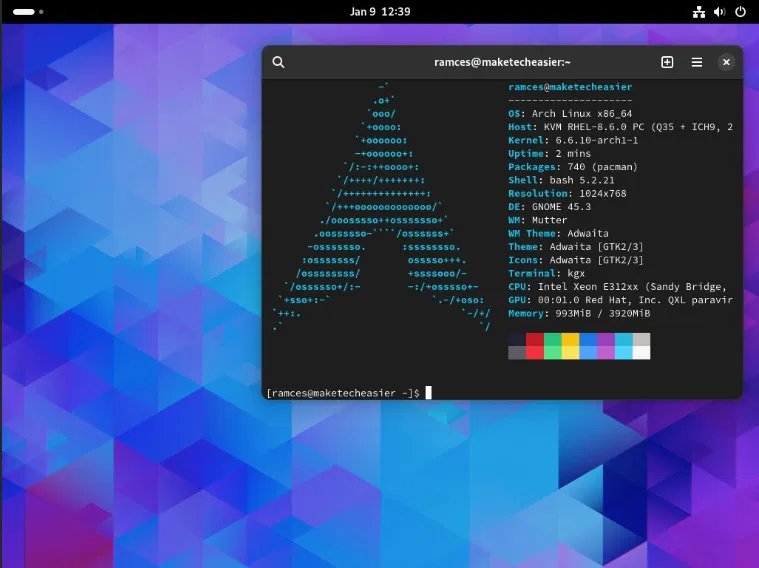Click the terminal search magnifier icon
759x568 pixels.
[x=279, y=62]
